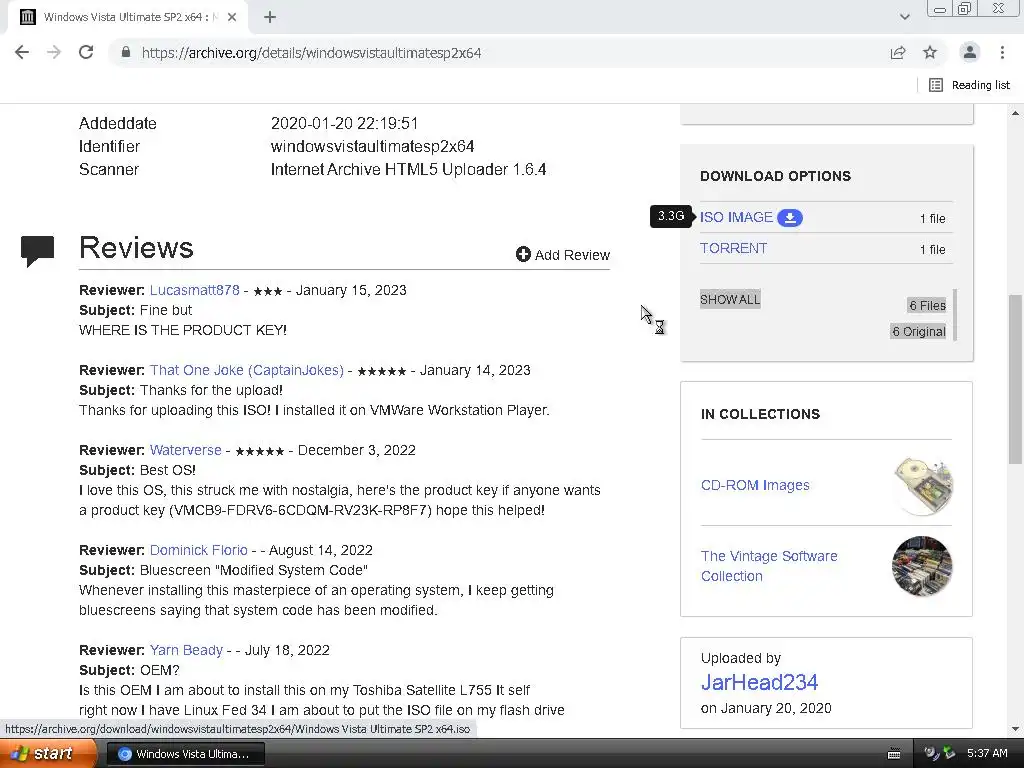Open the browser profile icon
Viewport: 1024px width, 768px height.
(x=970, y=53)
